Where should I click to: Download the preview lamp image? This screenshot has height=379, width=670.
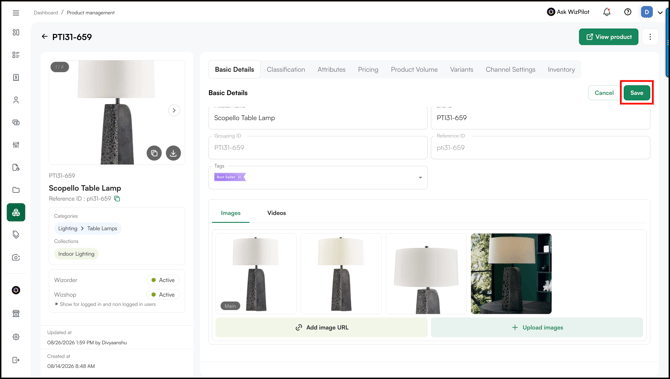(173, 153)
